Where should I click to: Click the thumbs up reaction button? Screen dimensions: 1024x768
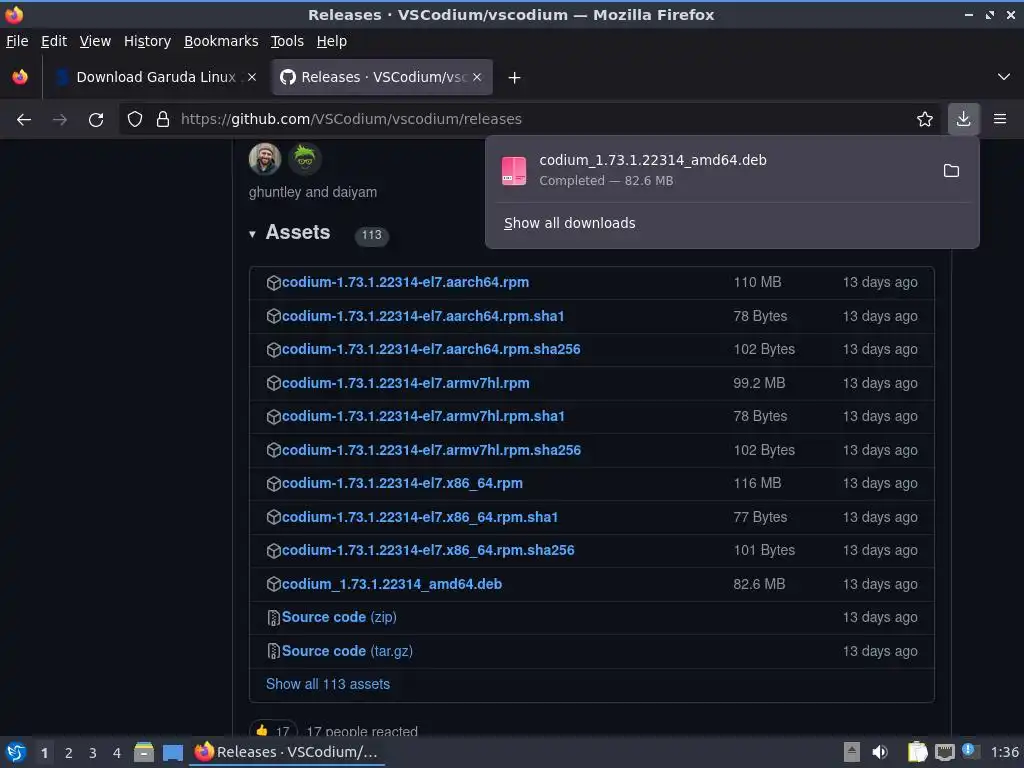pyautogui.click(x=274, y=731)
